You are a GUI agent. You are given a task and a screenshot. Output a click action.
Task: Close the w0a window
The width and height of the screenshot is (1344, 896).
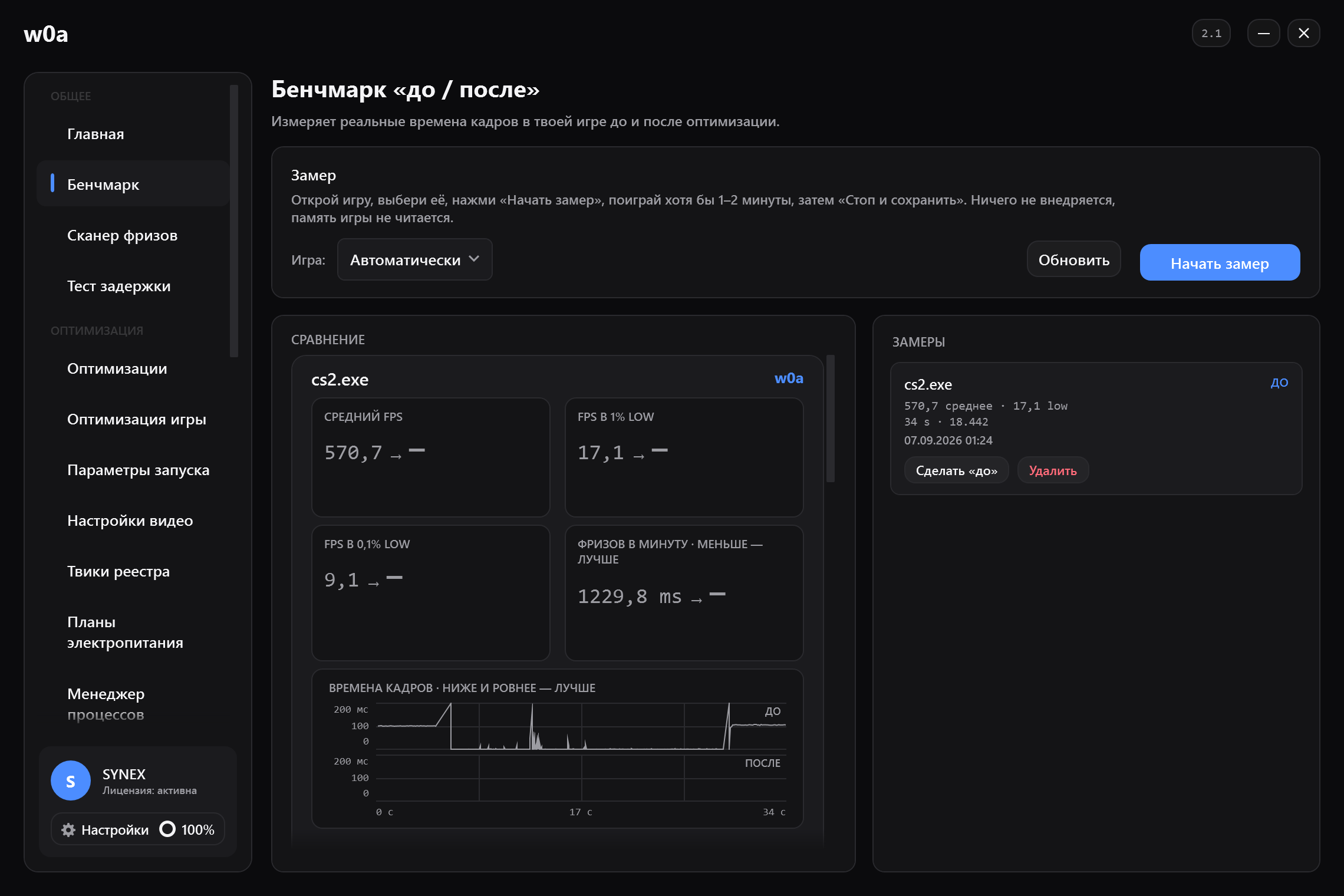(1304, 34)
